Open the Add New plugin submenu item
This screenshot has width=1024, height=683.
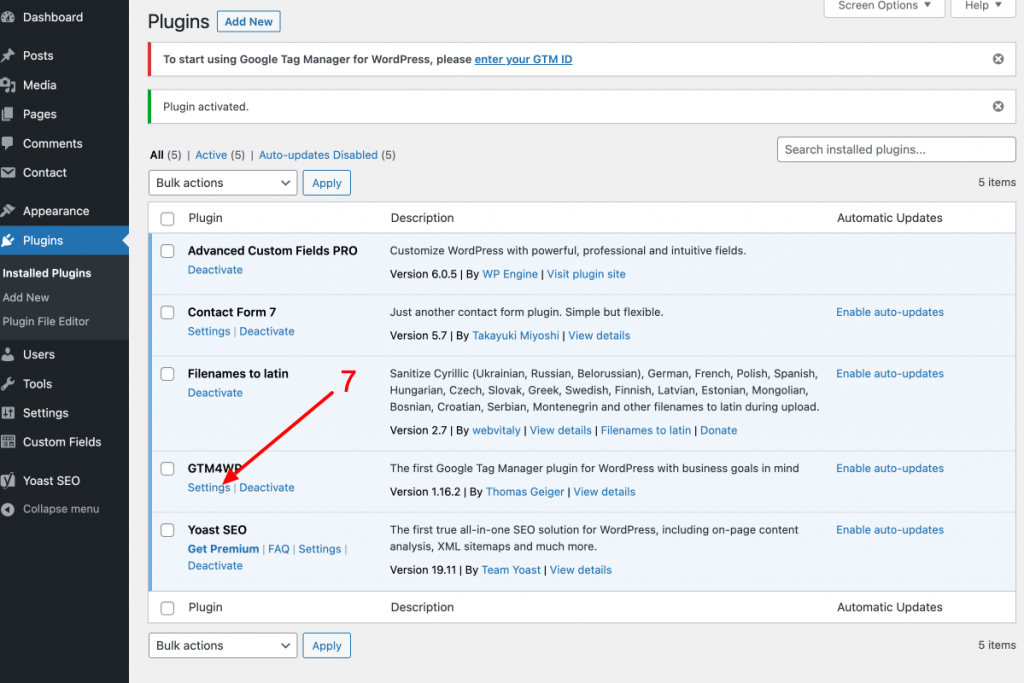26,297
